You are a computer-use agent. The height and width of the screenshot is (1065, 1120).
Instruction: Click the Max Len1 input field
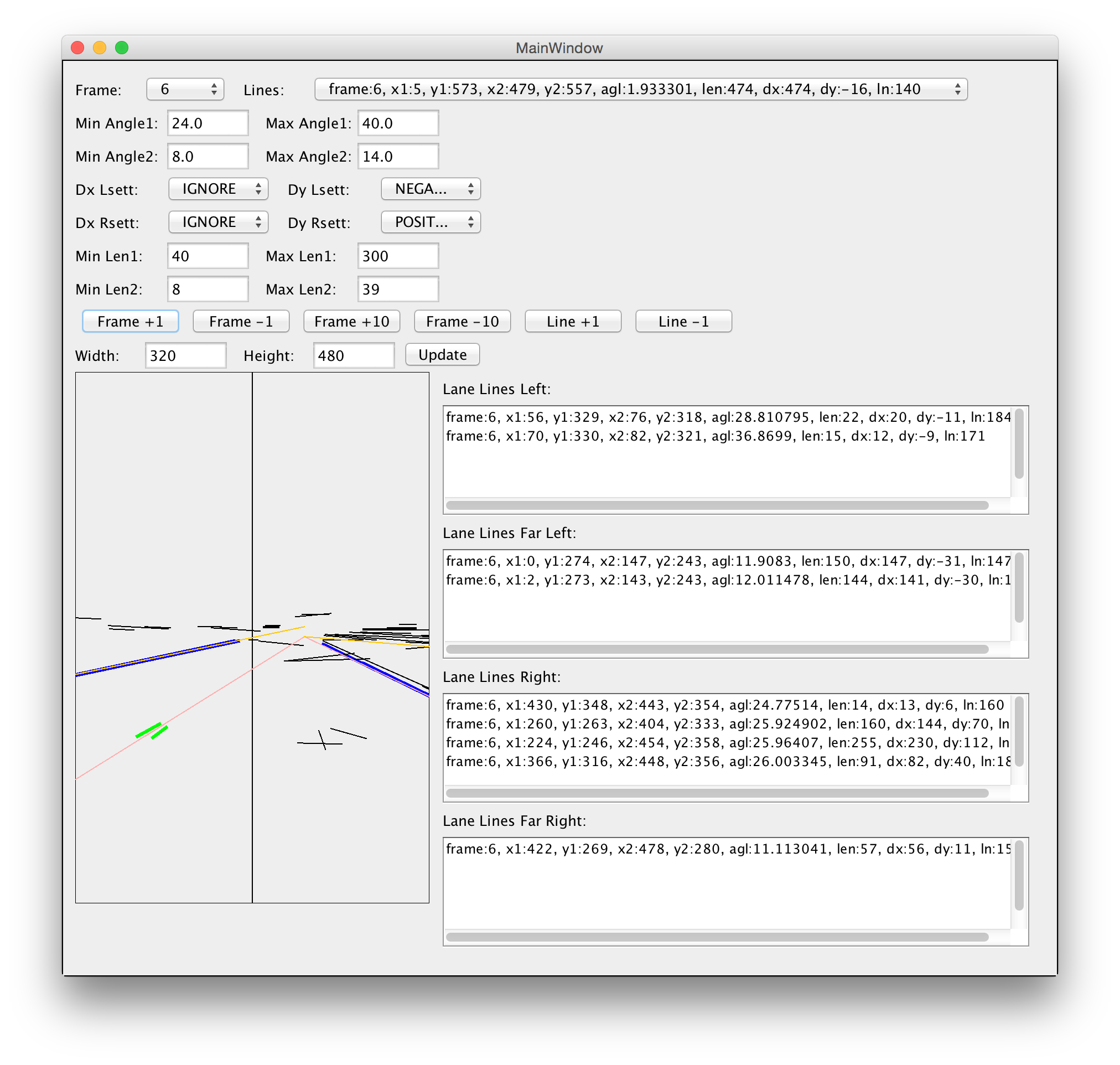click(x=398, y=256)
